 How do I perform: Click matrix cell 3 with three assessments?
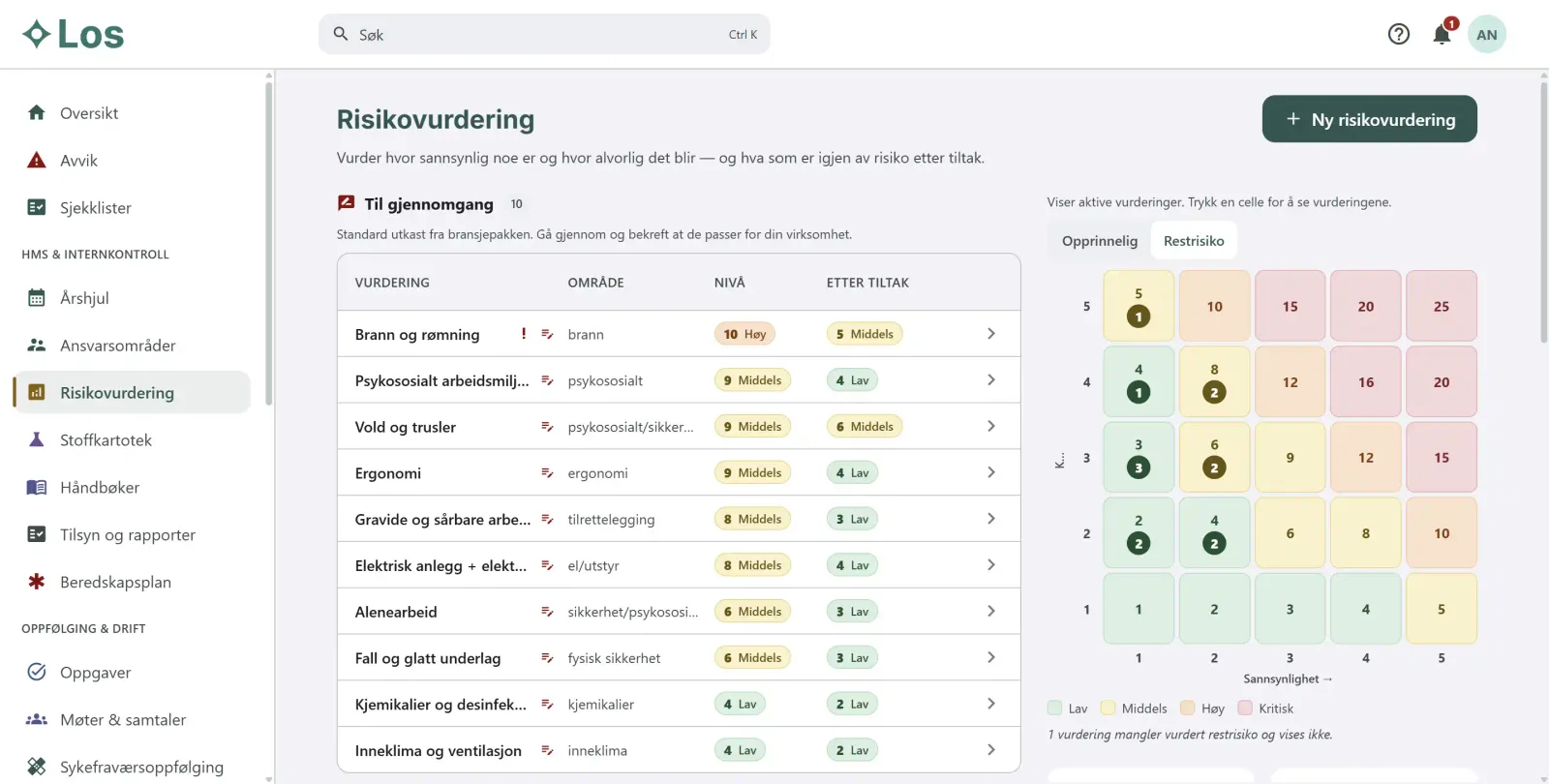(1139, 457)
